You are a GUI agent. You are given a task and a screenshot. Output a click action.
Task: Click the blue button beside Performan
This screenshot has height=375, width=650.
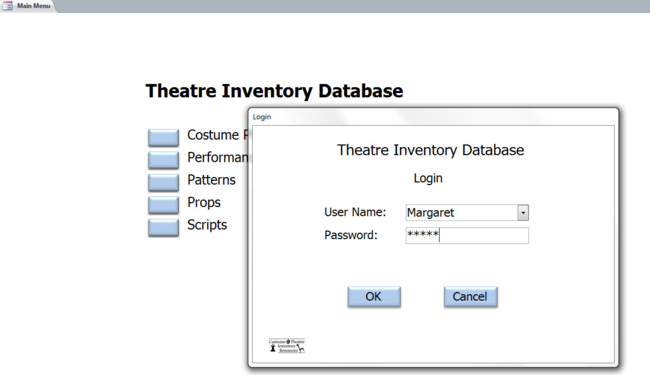pos(163,160)
